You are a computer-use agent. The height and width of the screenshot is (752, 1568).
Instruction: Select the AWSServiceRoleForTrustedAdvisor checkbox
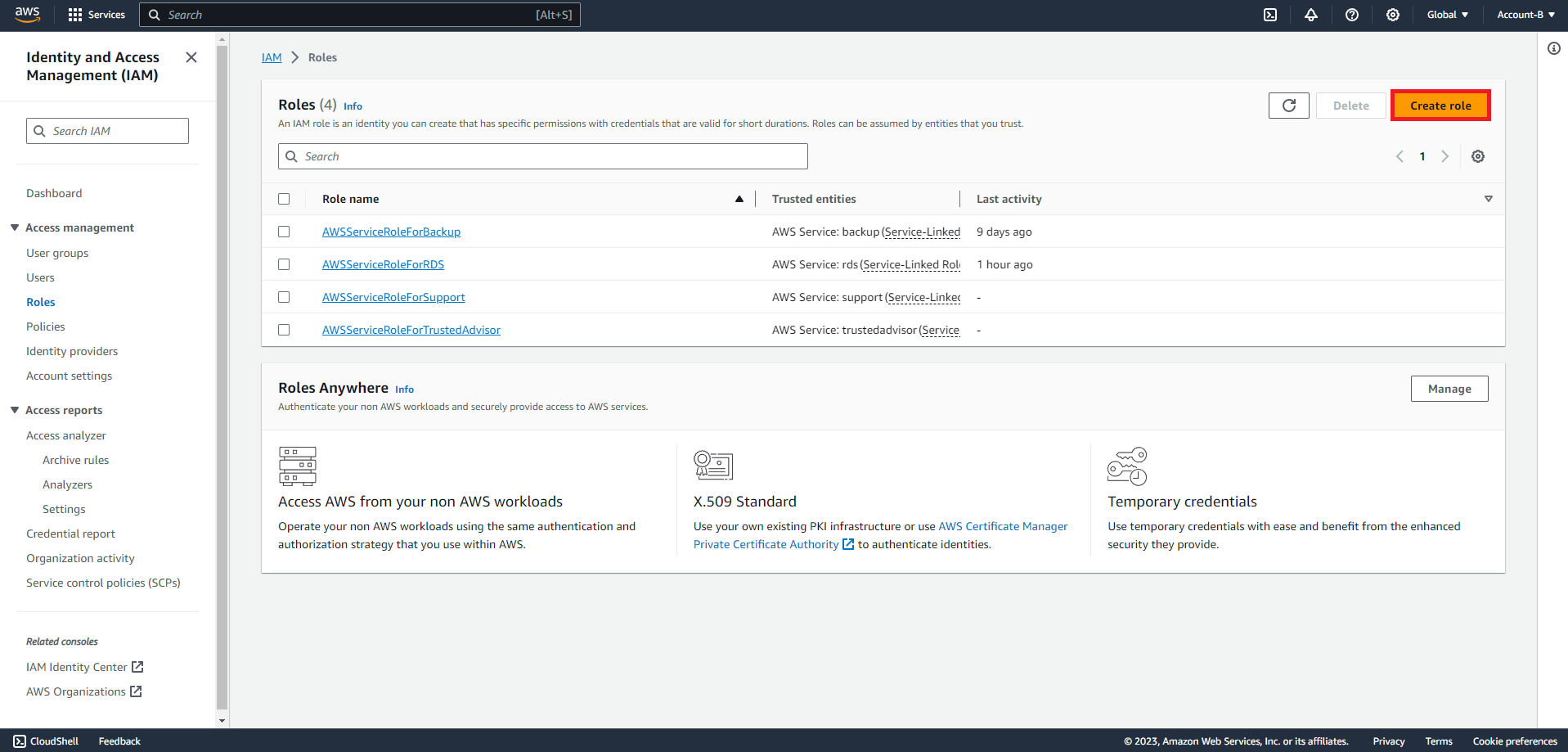[284, 330]
